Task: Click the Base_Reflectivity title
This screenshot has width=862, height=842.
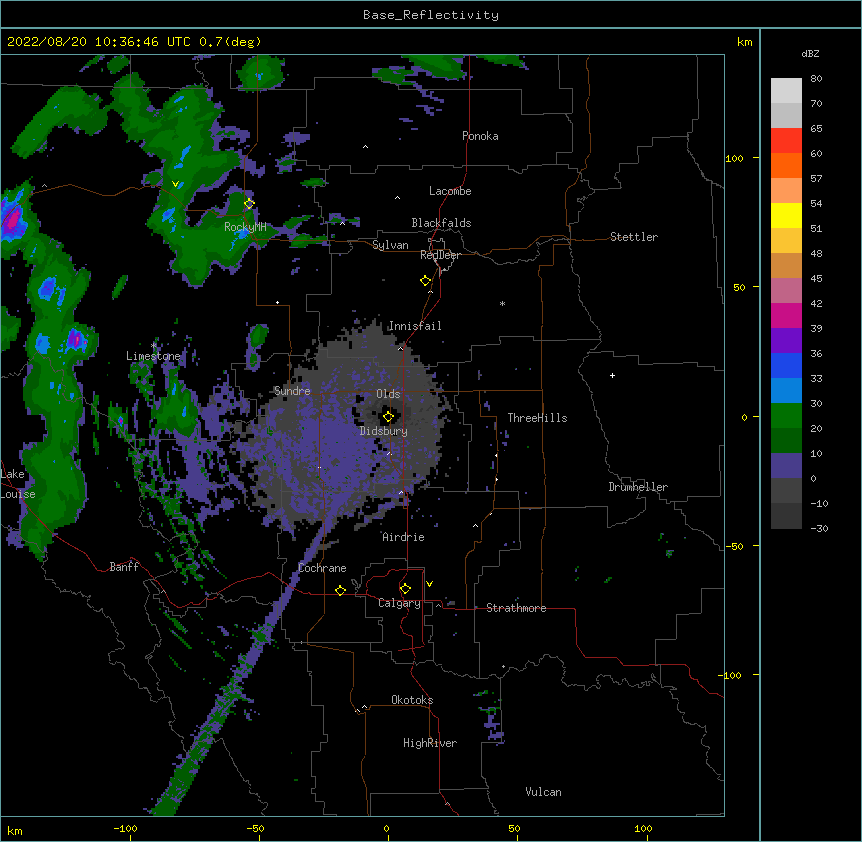Action: point(431,15)
